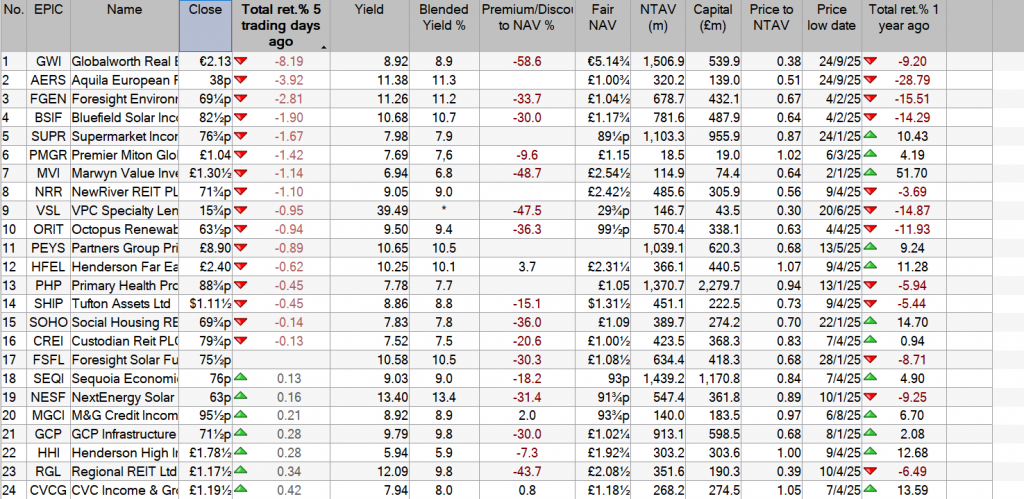This screenshot has height=499, width=1024.
Task: Select Globalworth Real name cell
Action: [124, 62]
